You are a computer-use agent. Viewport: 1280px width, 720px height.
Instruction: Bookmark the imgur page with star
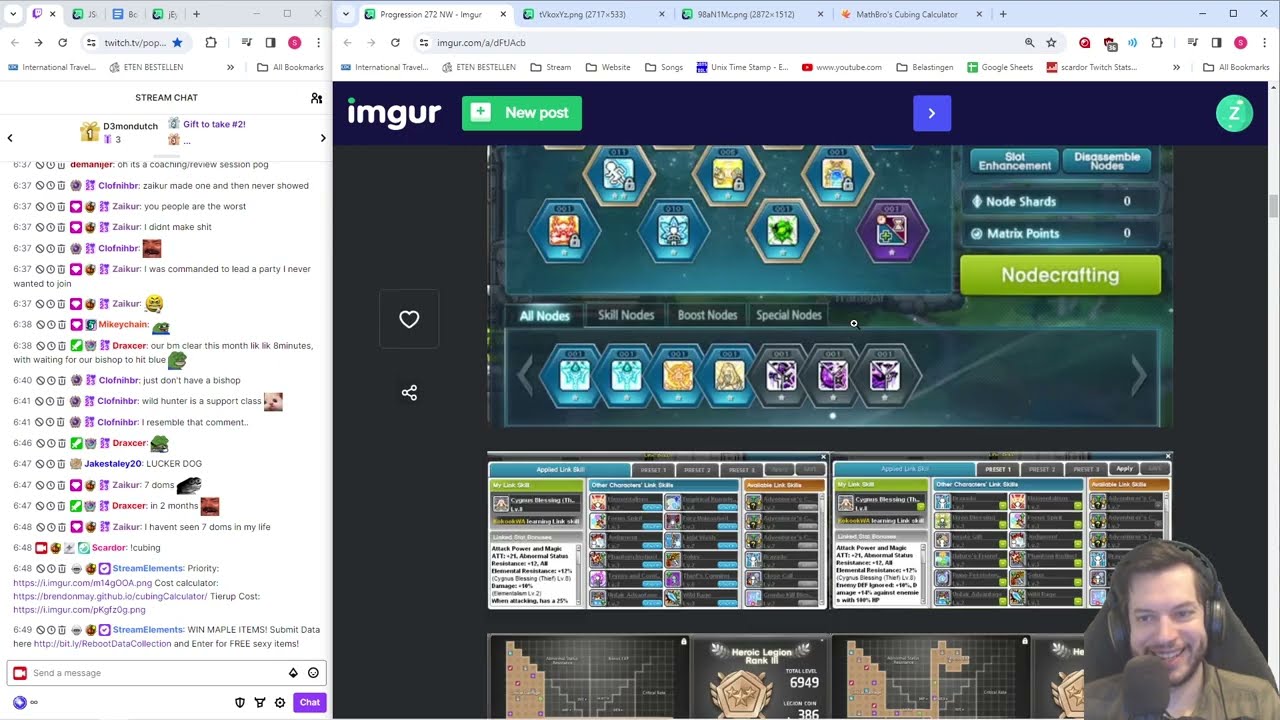click(x=1051, y=43)
